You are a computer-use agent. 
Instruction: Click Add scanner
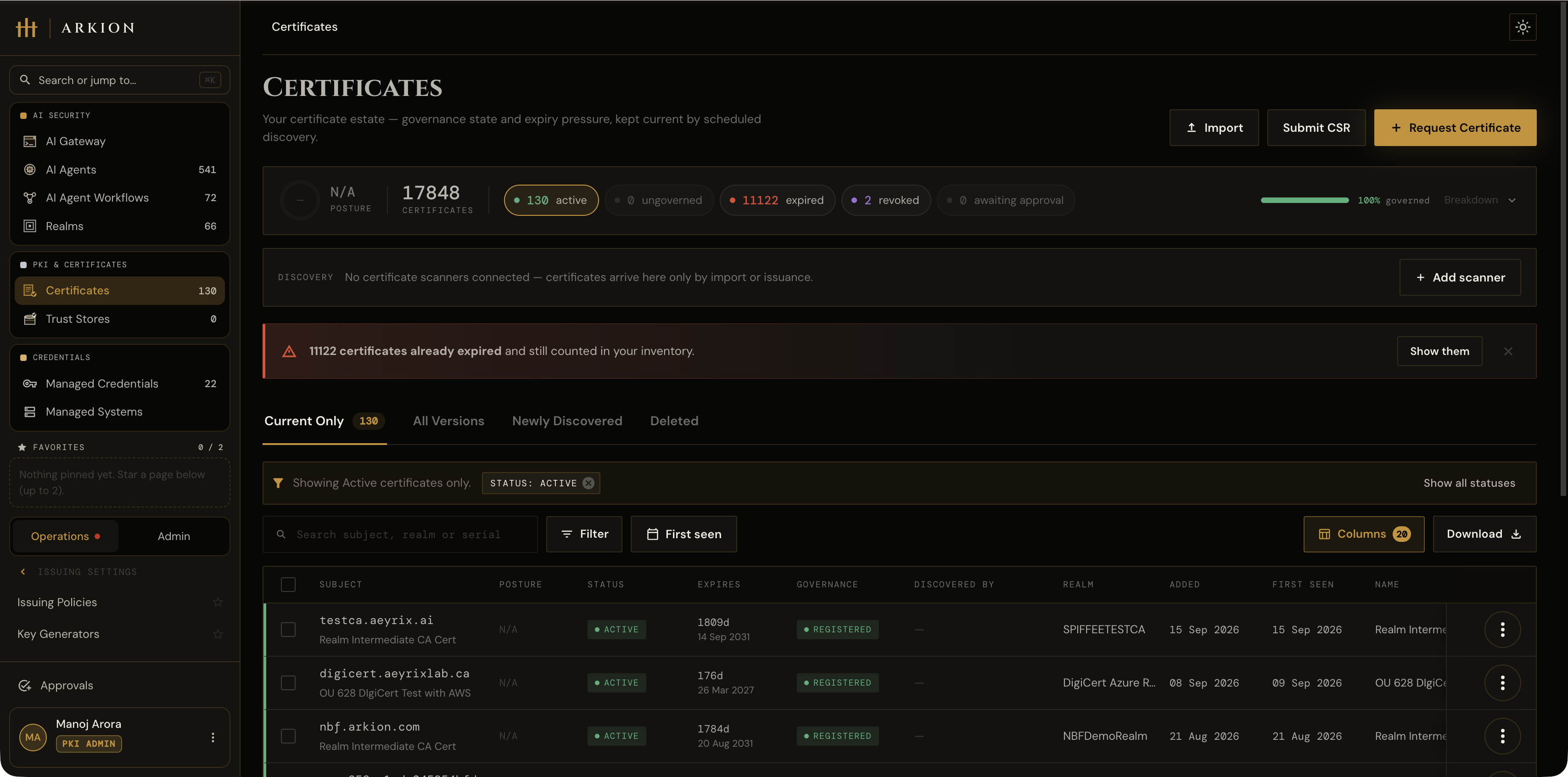coord(1460,278)
